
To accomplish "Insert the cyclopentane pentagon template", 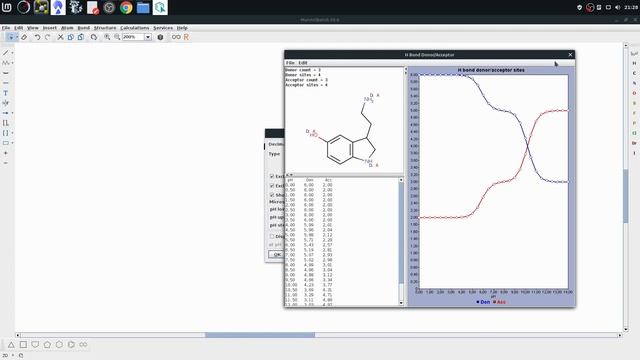I will point(47,345).
